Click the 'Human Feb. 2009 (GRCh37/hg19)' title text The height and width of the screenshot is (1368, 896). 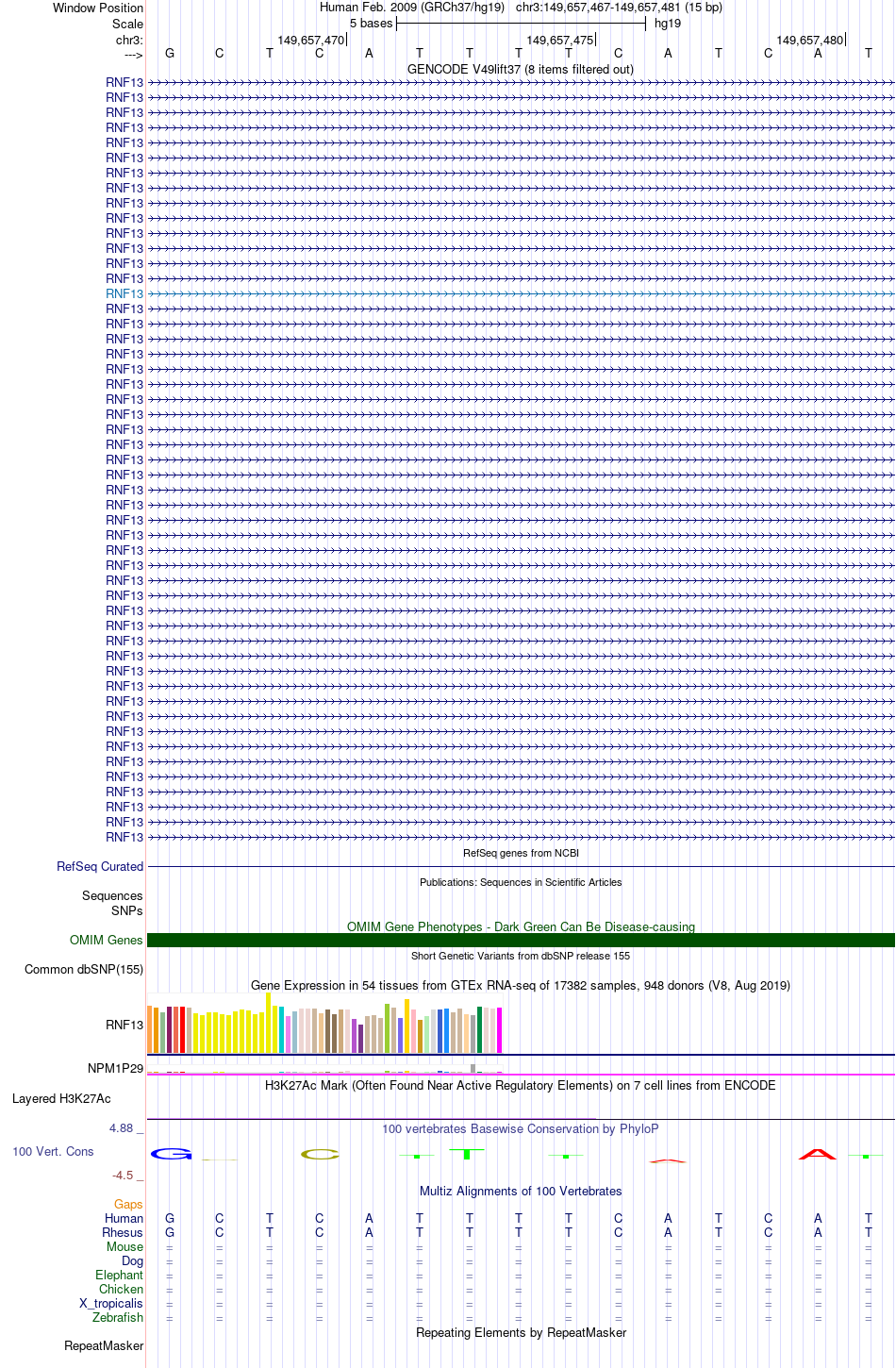click(x=412, y=8)
